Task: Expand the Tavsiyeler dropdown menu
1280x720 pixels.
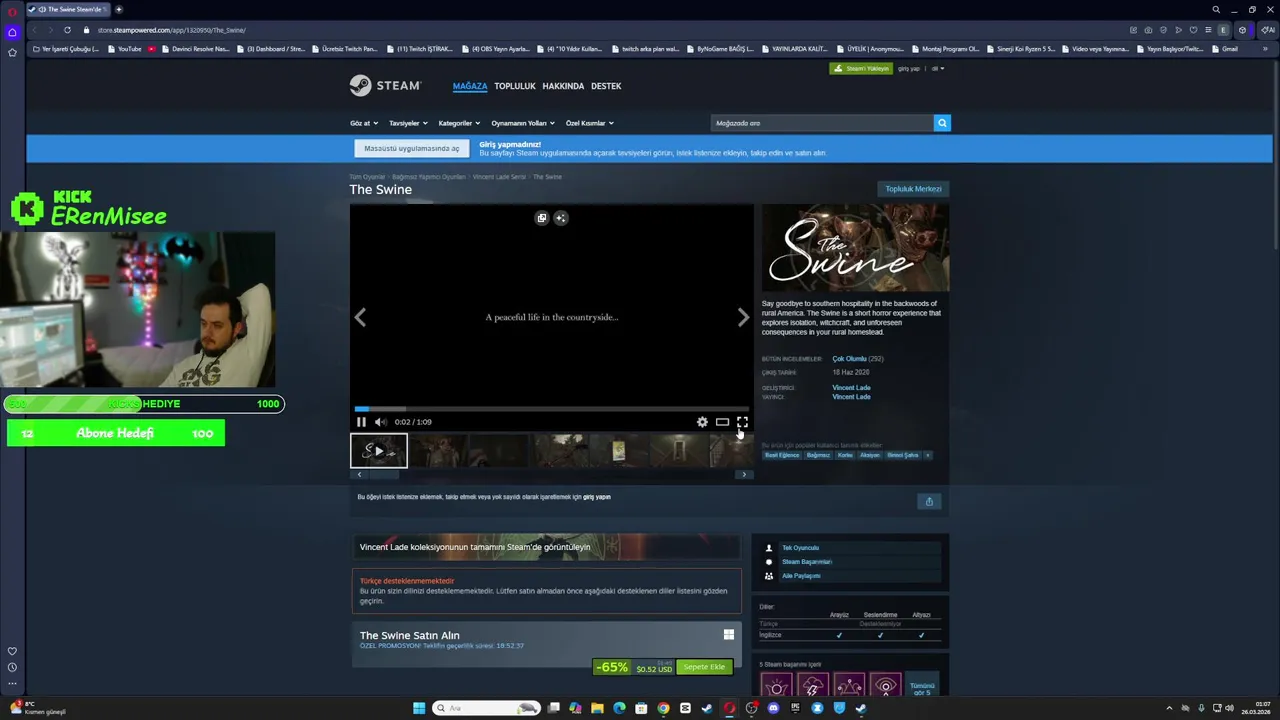Action: (408, 123)
